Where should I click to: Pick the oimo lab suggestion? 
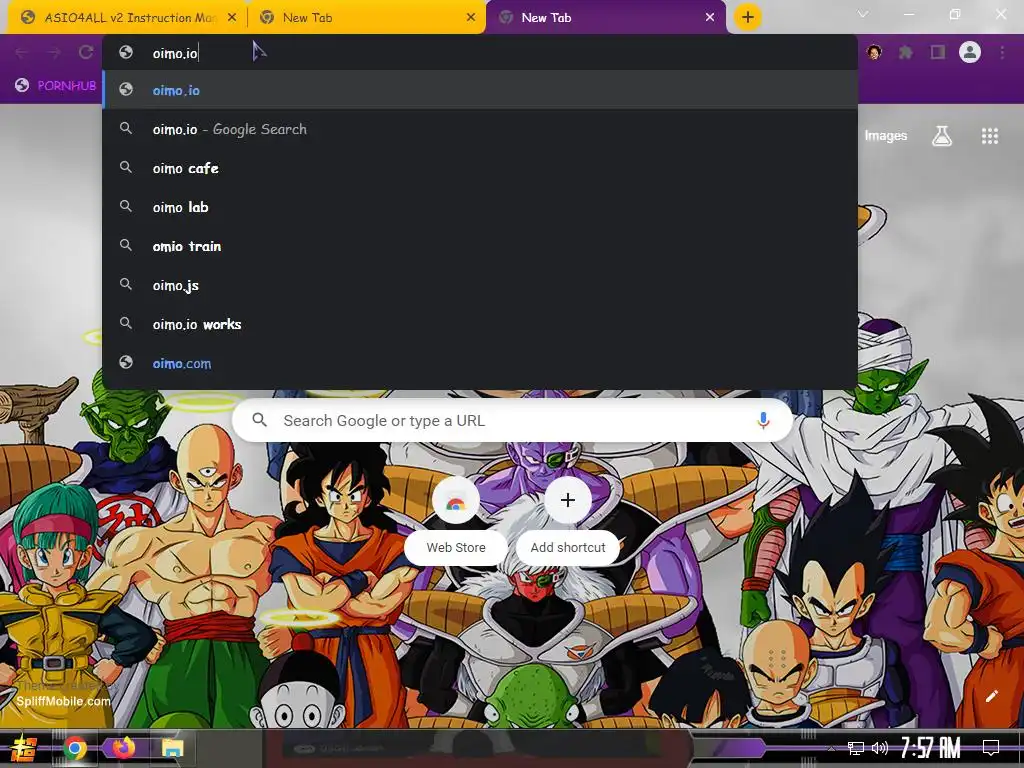tap(479, 207)
